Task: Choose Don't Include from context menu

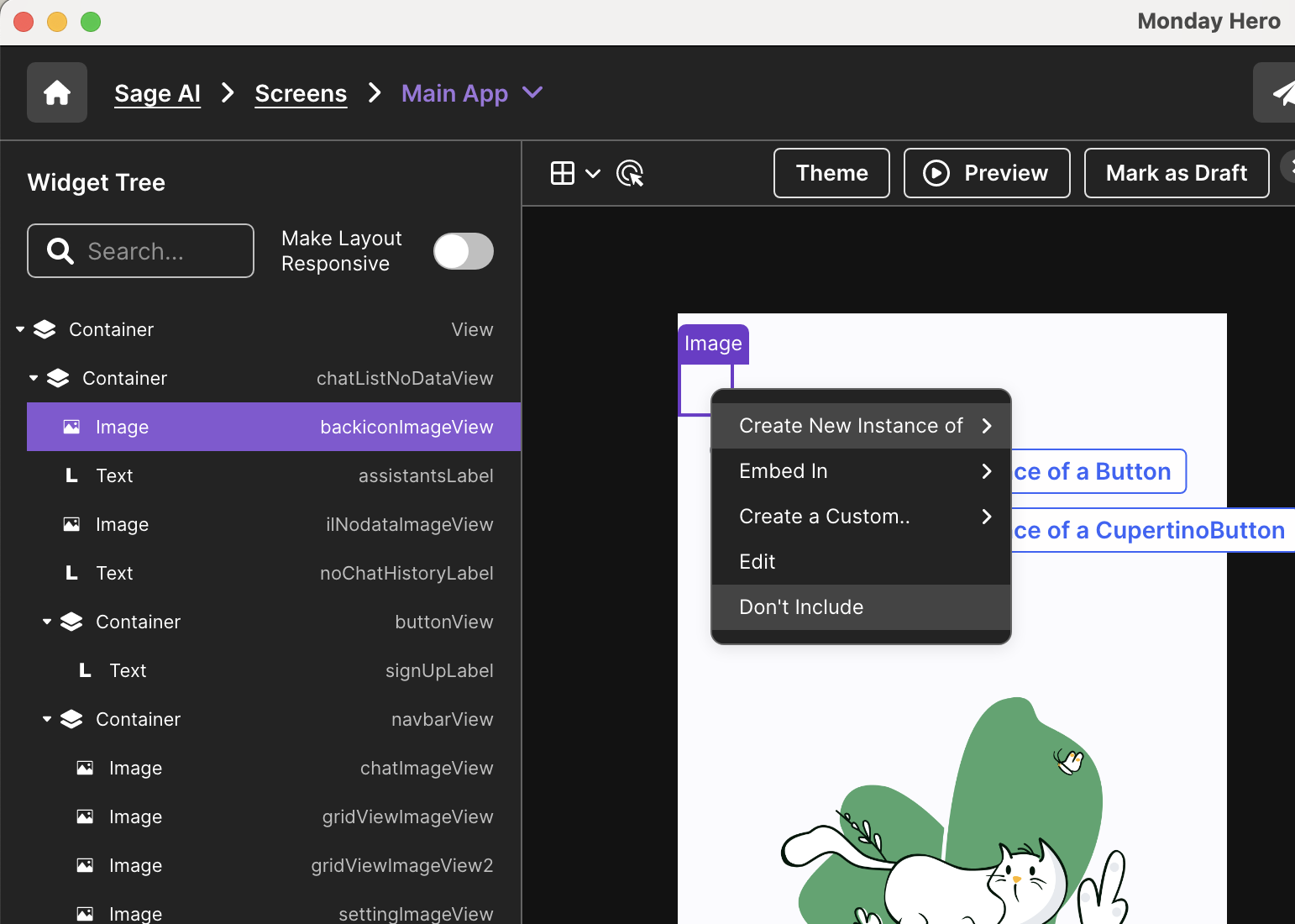Action: [860, 607]
